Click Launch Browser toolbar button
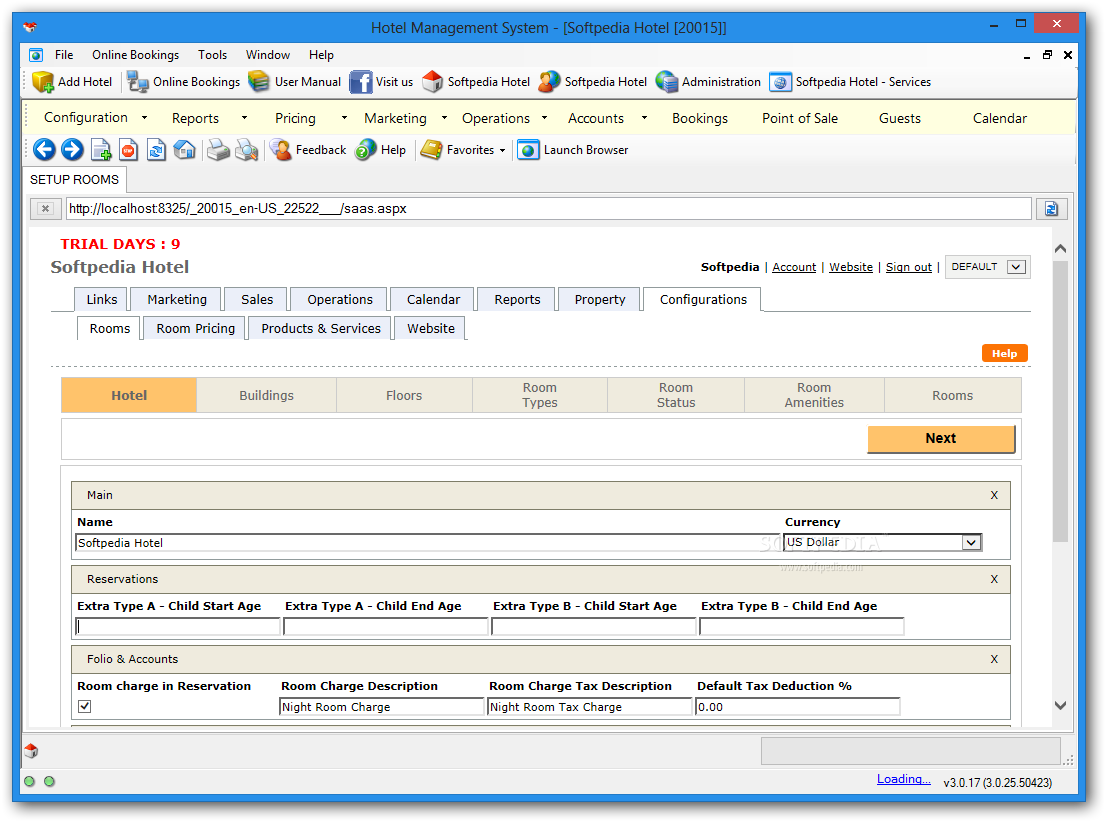Screen dimensions: 1106x822 point(573,150)
